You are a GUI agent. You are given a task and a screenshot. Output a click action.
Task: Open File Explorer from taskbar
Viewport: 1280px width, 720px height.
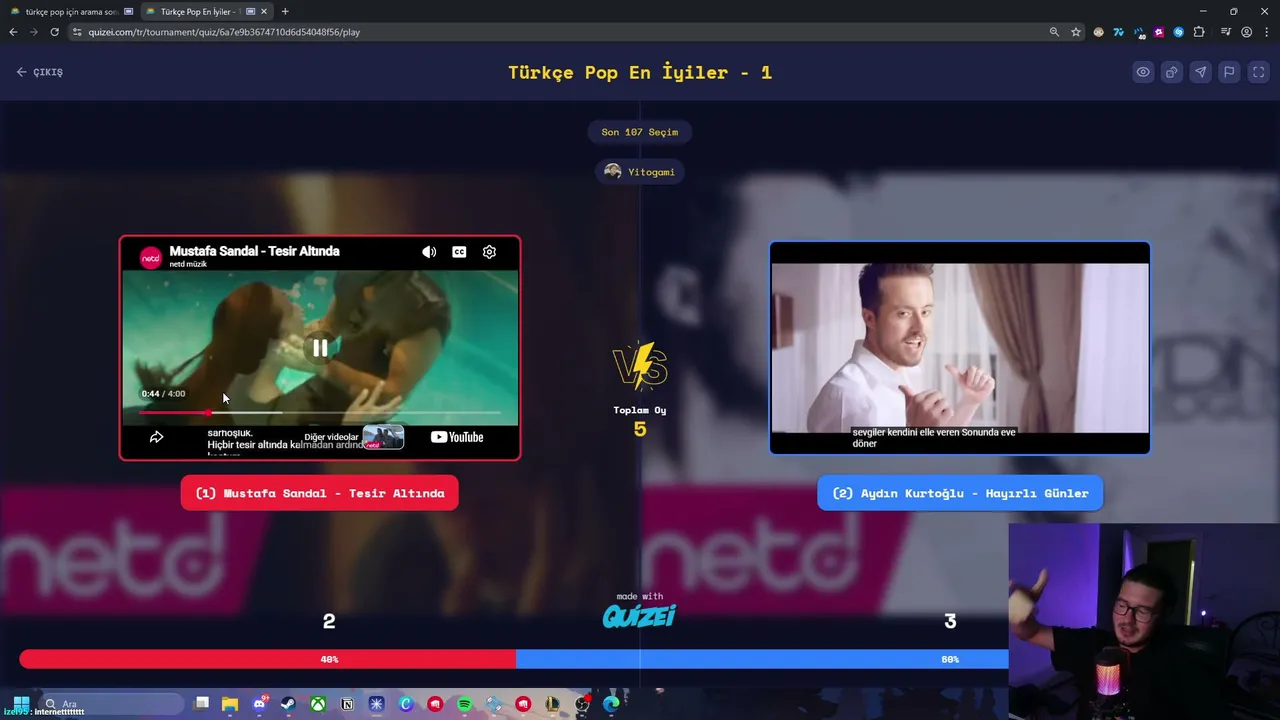230,704
